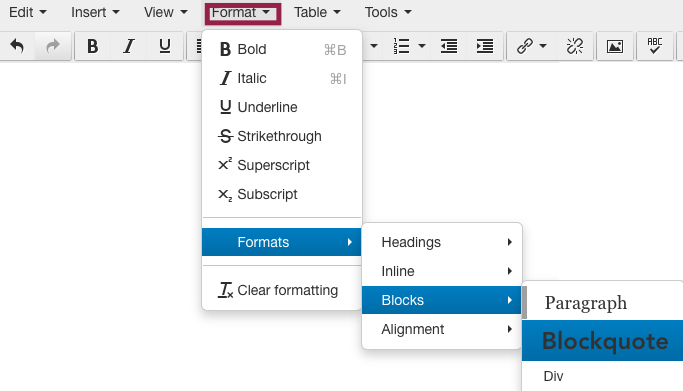683x391 pixels.
Task: Expand the Inline submenu
Action: point(442,271)
